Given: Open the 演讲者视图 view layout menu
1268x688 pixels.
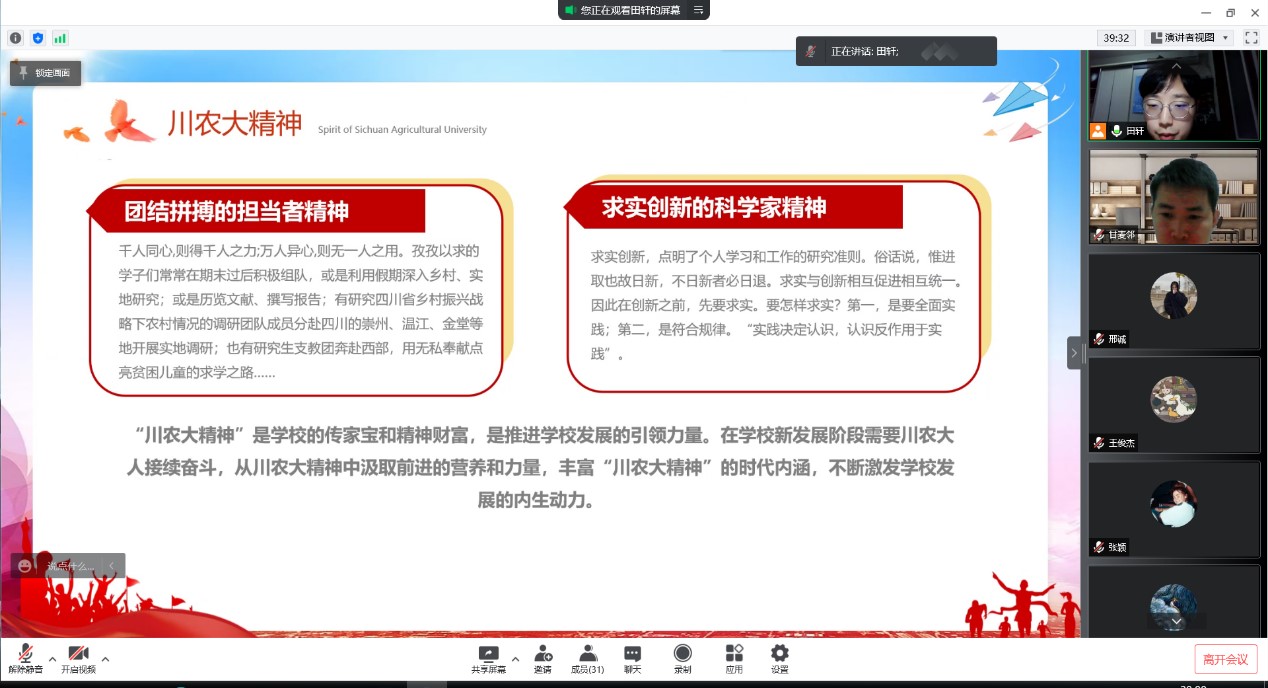Looking at the screenshot, I should [x=1189, y=38].
